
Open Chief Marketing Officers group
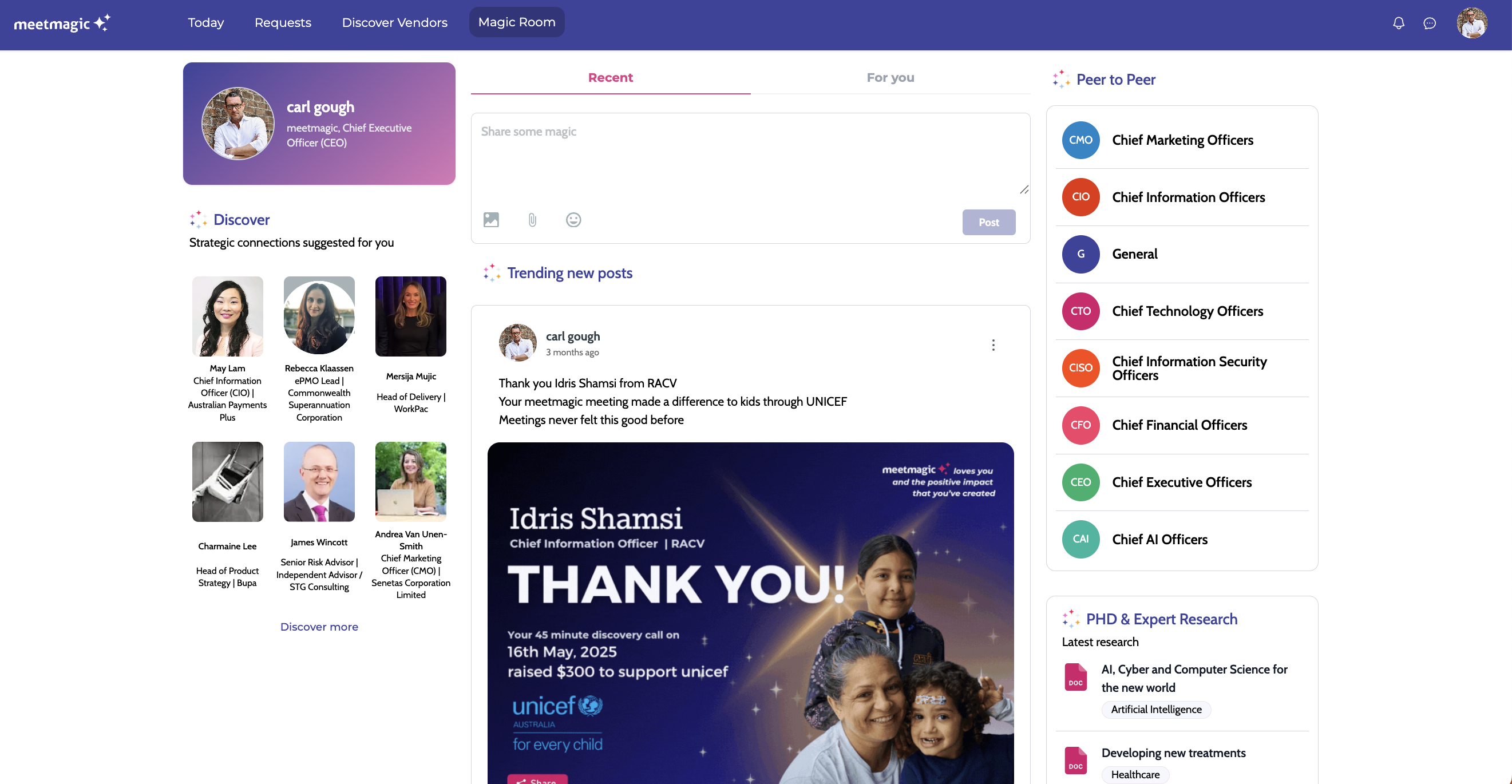(x=1182, y=140)
